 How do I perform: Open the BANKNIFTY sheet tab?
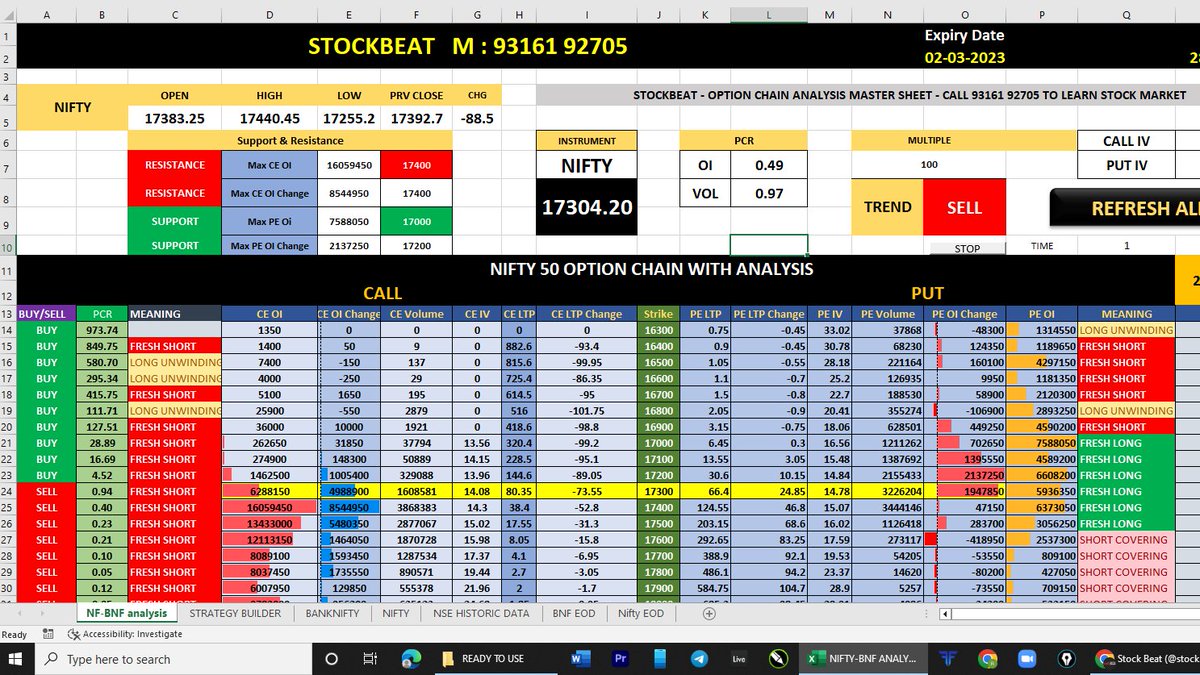tap(331, 613)
